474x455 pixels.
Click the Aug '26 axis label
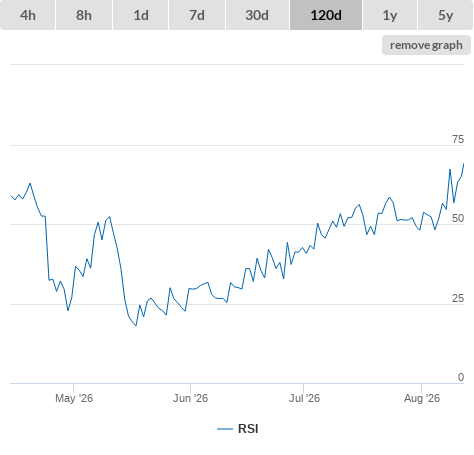click(x=422, y=398)
